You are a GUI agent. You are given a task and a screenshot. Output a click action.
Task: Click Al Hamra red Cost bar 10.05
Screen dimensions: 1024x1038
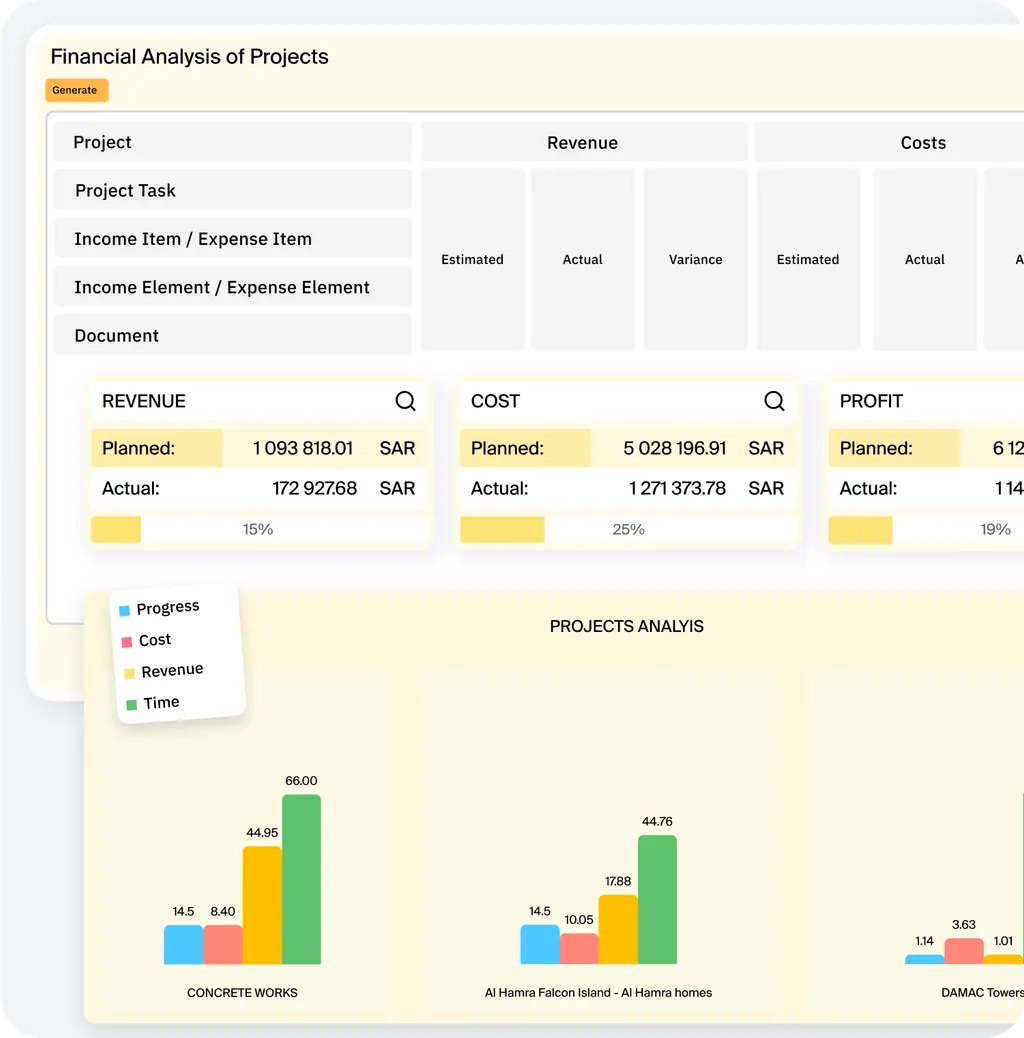point(579,949)
